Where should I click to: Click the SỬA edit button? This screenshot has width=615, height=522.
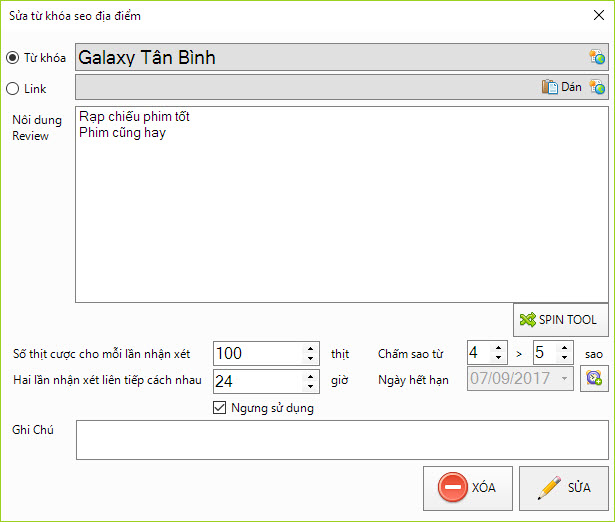[x=564, y=488]
